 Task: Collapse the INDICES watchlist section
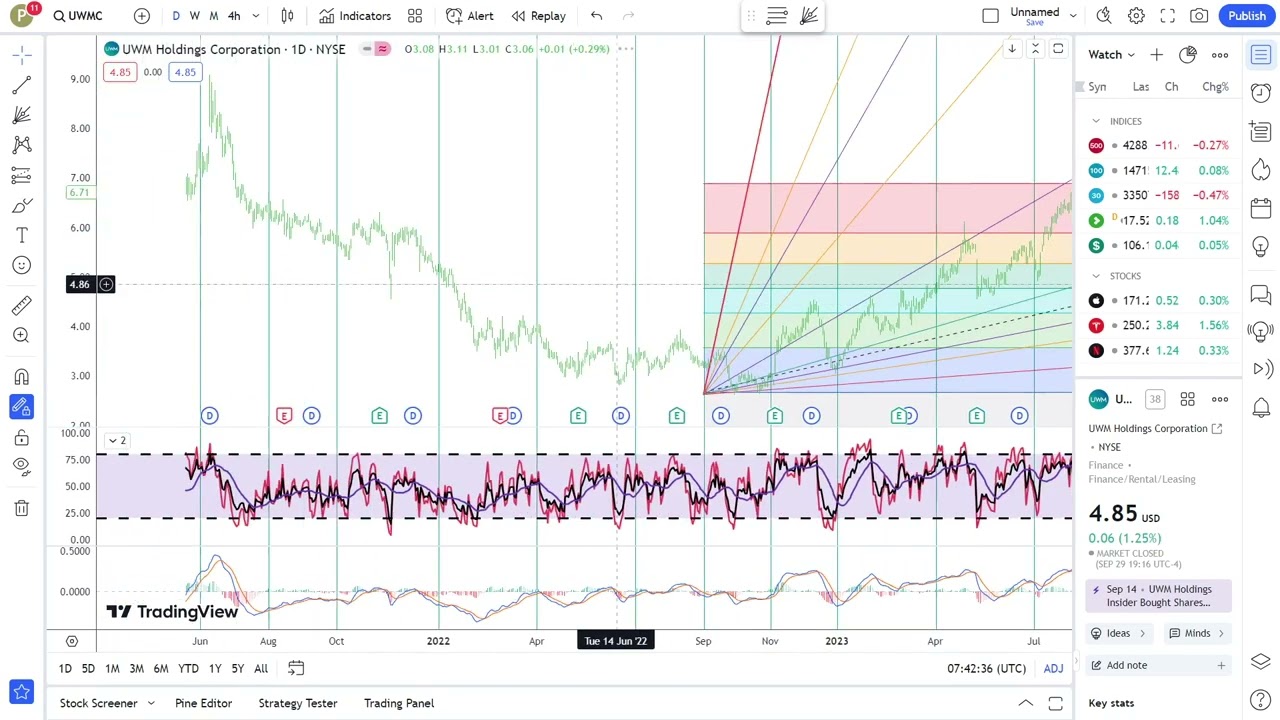pos(1096,121)
